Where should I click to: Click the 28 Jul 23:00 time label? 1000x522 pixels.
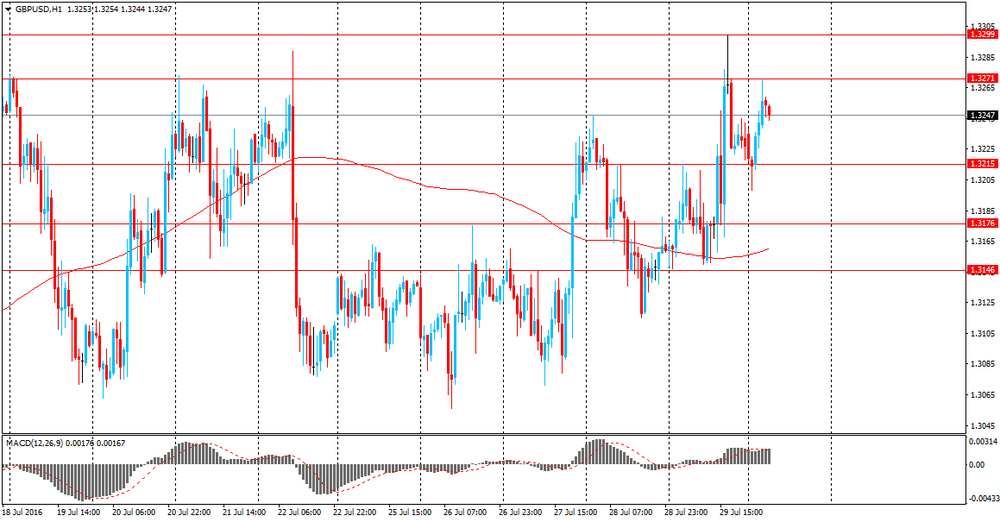[686, 512]
